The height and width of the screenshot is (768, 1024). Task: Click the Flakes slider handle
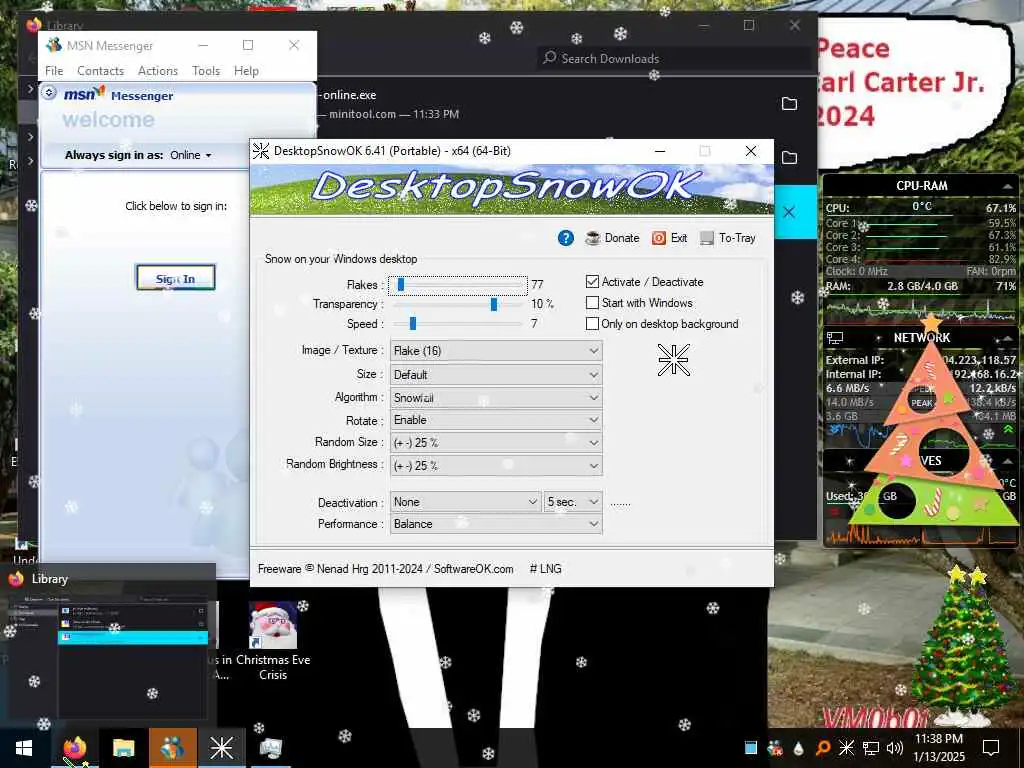point(400,285)
